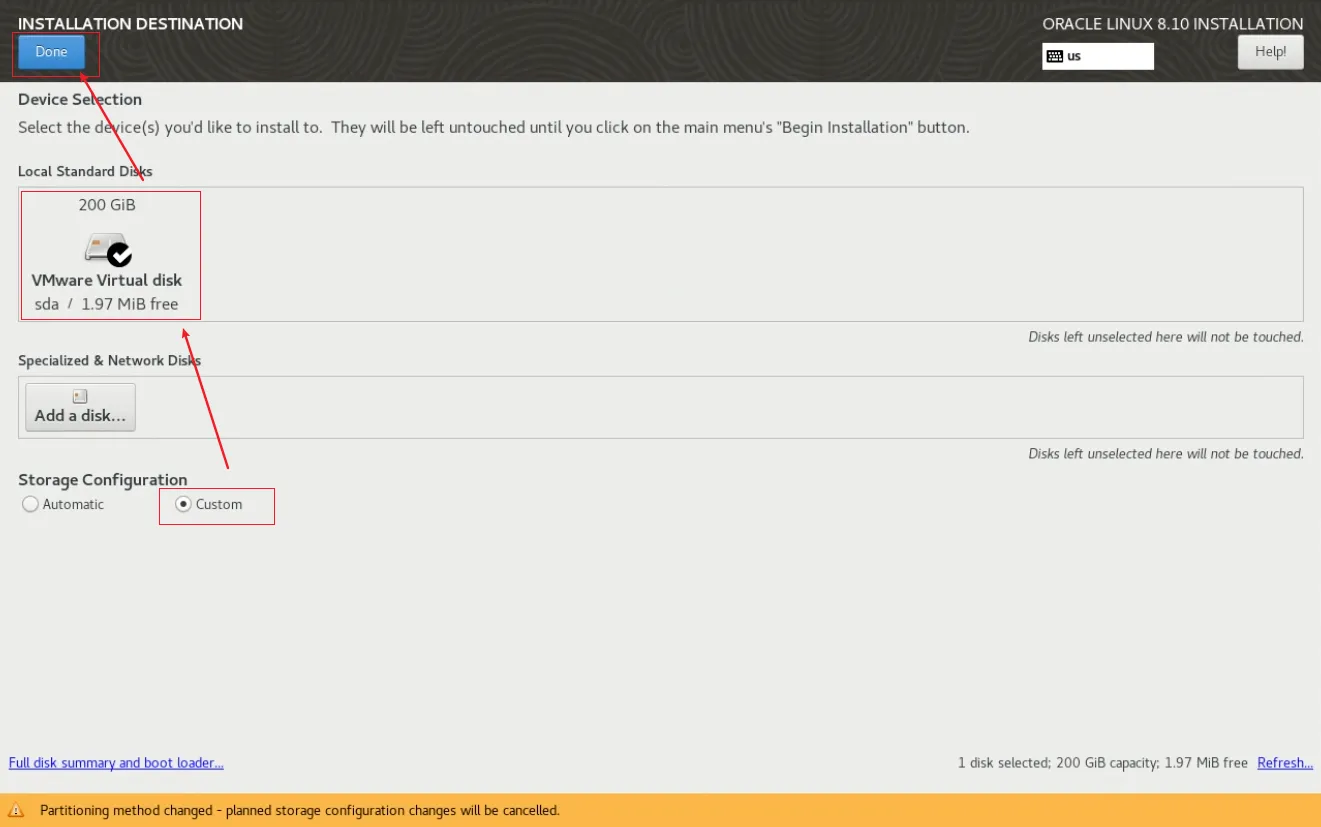
Task: Select the Custom storage configuration radio
Action: pos(183,505)
